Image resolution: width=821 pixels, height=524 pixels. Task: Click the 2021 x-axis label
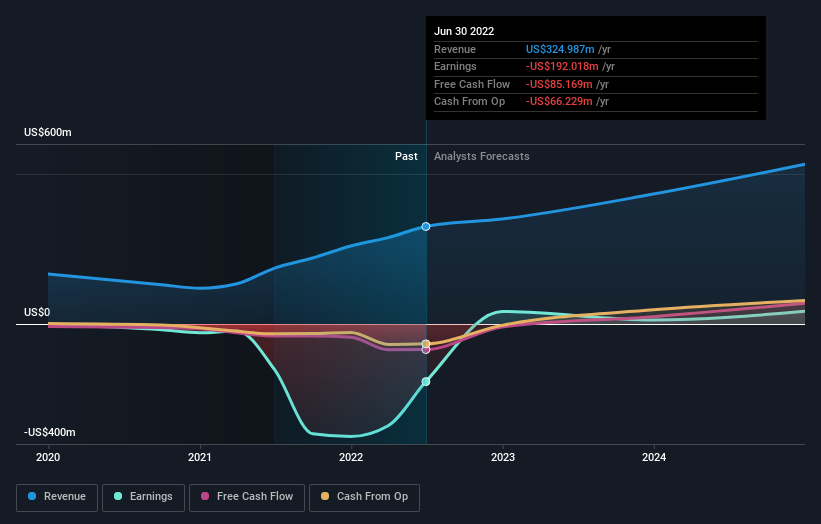pyautogui.click(x=199, y=457)
